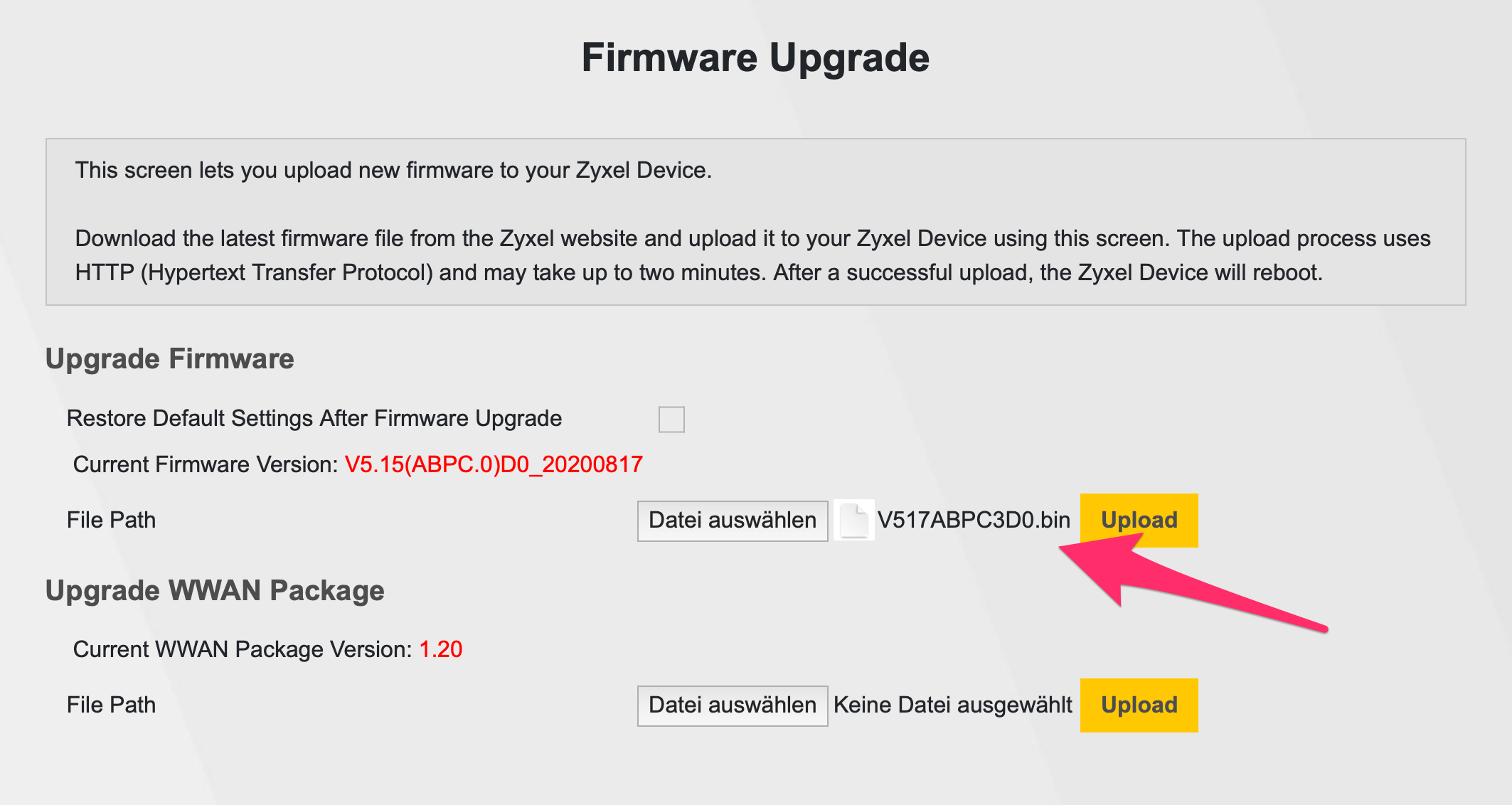Viewport: 1512px width, 805px height.
Task: Click the Upgrade Firmware section heading
Action: pyautogui.click(x=170, y=359)
